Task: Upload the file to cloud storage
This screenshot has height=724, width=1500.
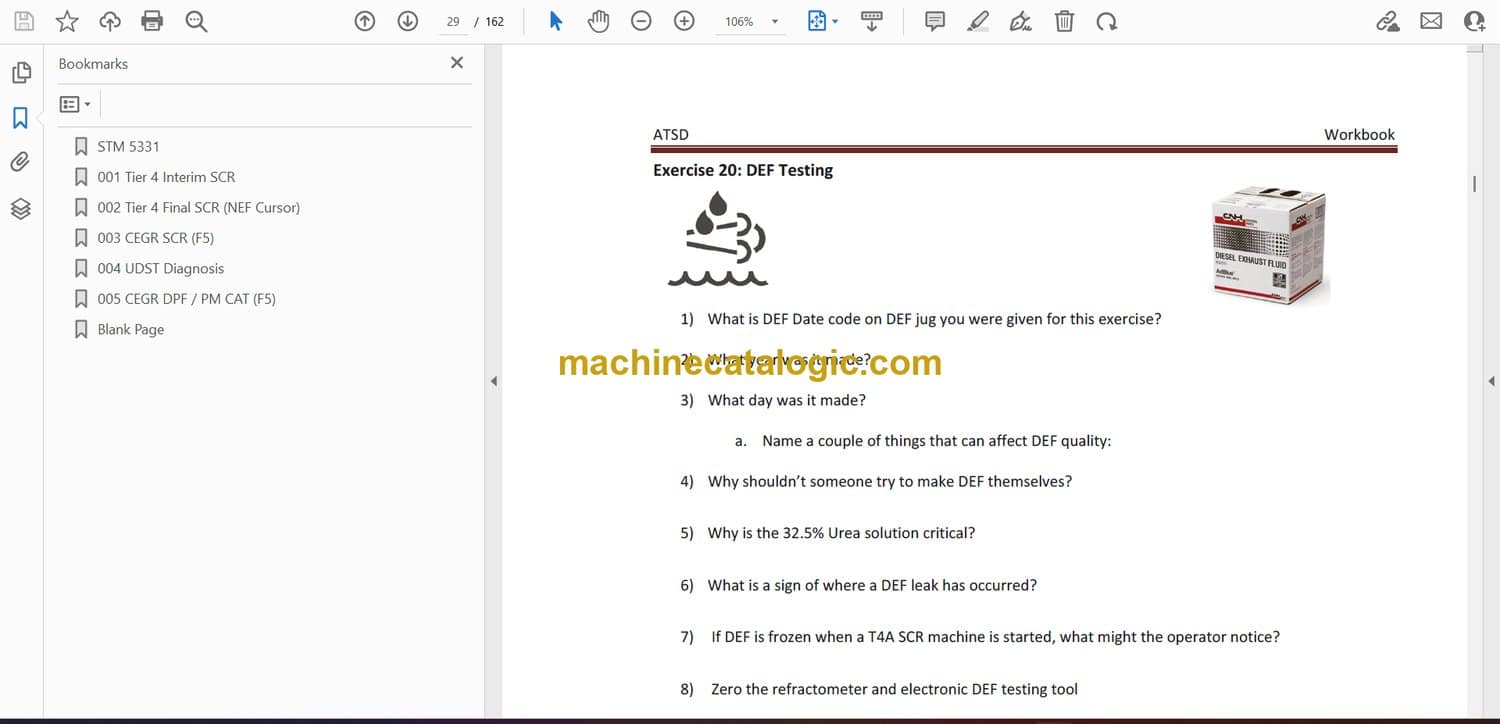Action: [x=110, y=21]
